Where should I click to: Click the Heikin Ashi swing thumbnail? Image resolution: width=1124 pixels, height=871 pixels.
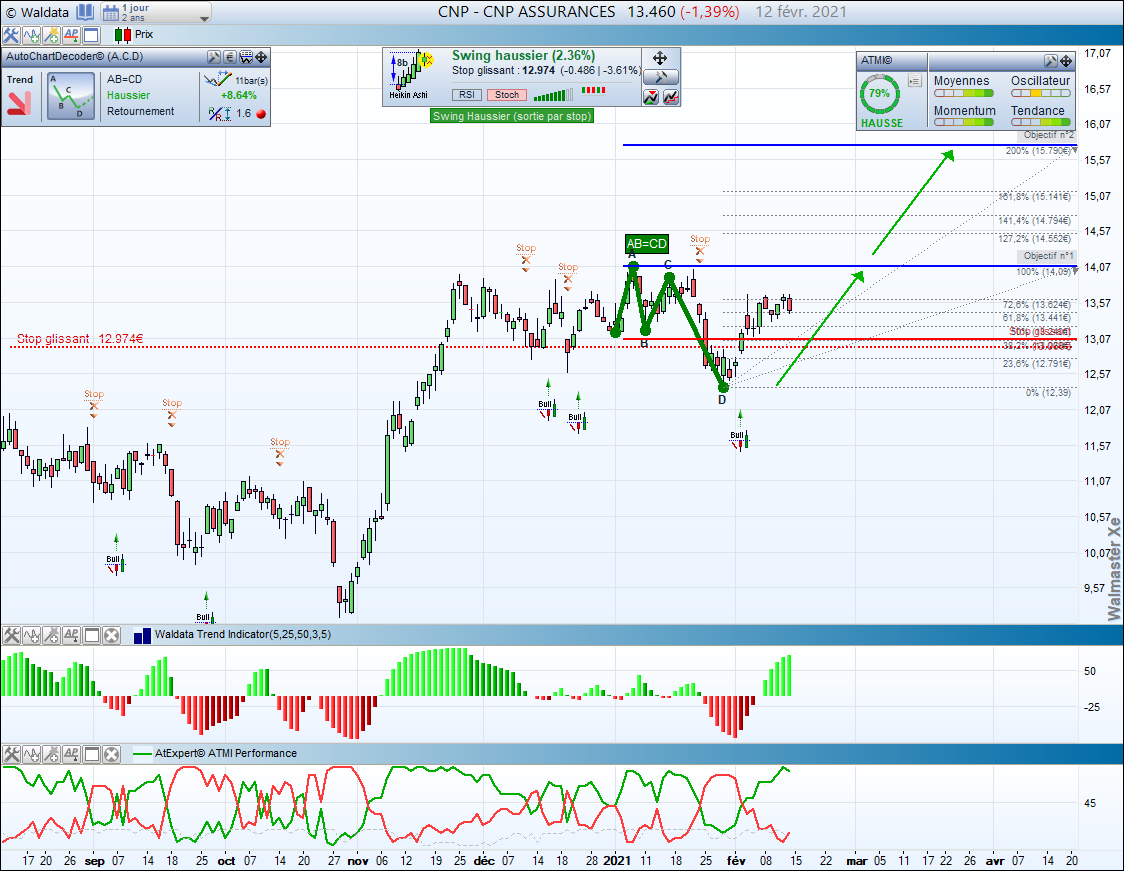coord(409,75)
